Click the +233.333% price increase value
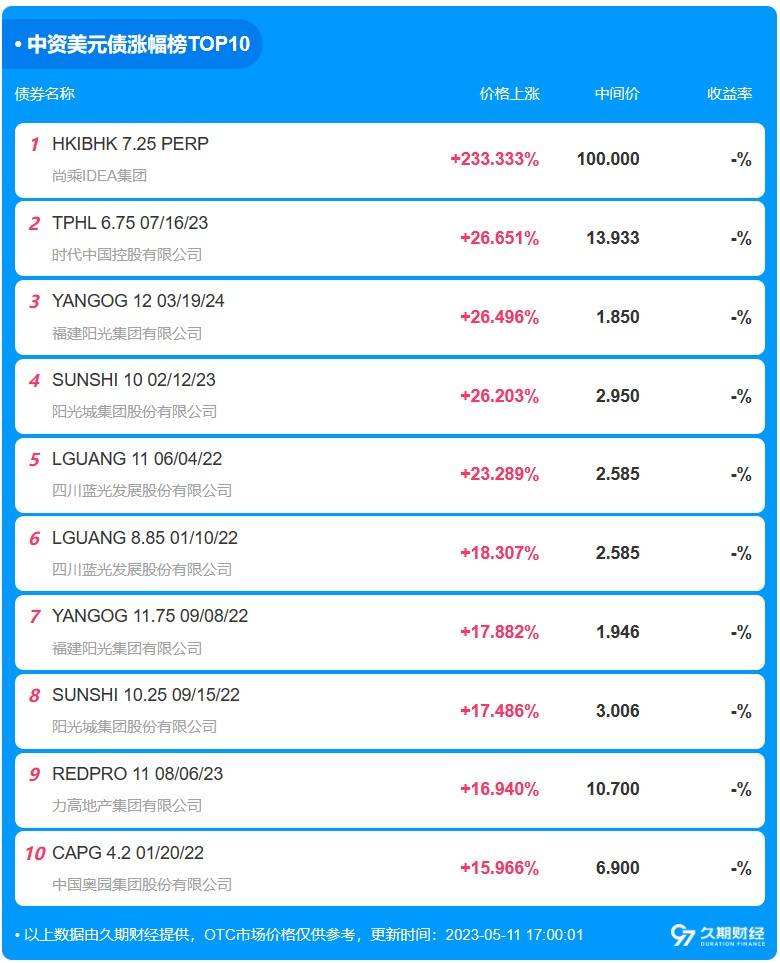This screenshot has width=780, height=963. pos(495,159)
